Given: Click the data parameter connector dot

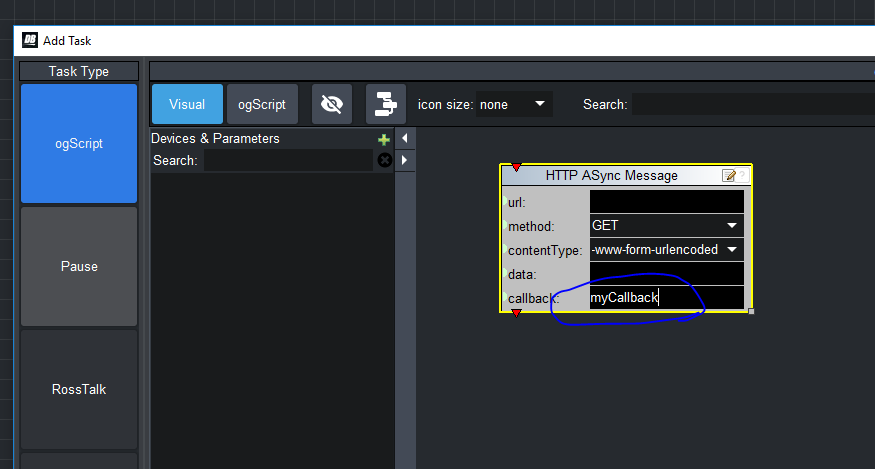Looking at the screenshot, I should [504, 272].
